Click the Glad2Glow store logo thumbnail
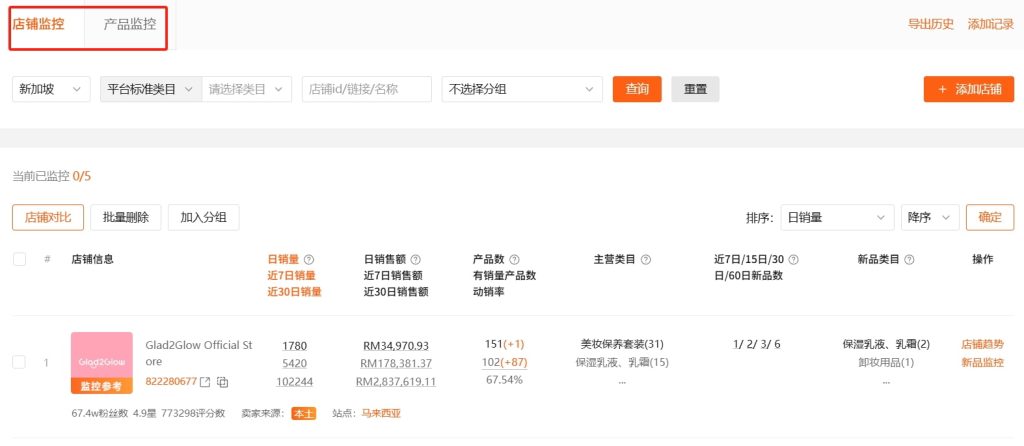Viewport: 1024px width, 446px height. coord(102,356)
